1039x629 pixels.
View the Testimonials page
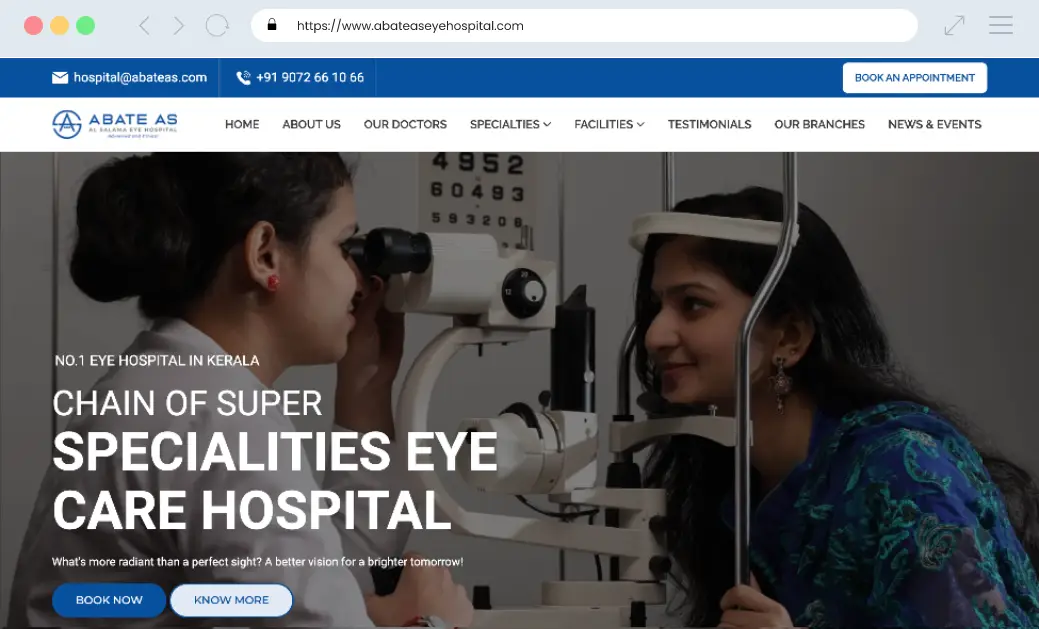[709, 124]
